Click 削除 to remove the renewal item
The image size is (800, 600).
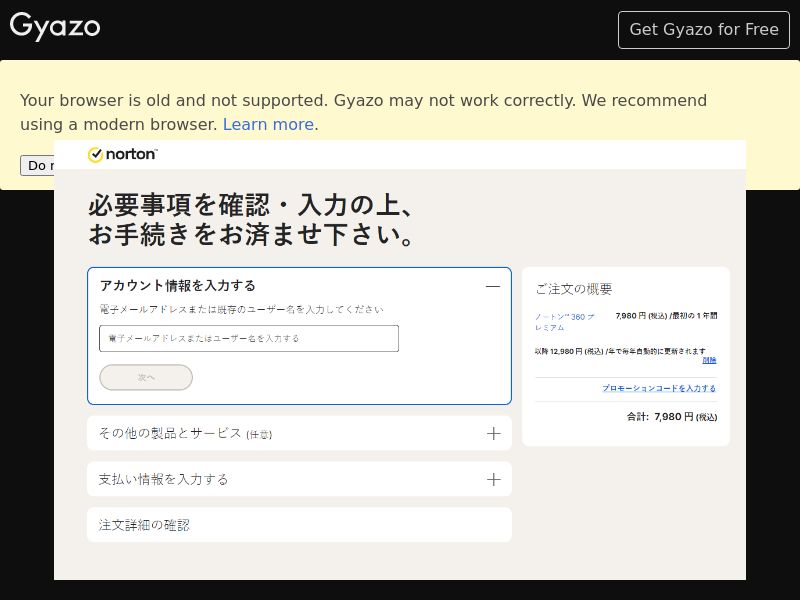click(711, 359)
